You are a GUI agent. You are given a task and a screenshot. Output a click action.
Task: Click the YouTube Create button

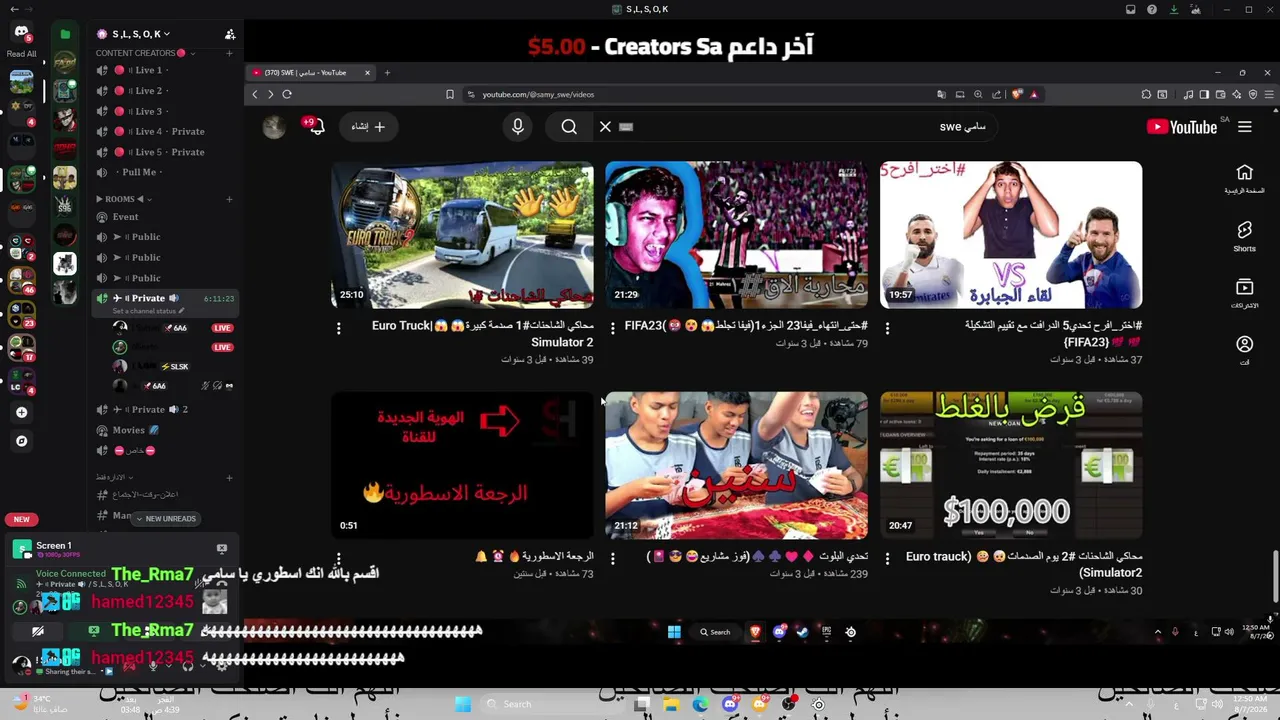368,127
